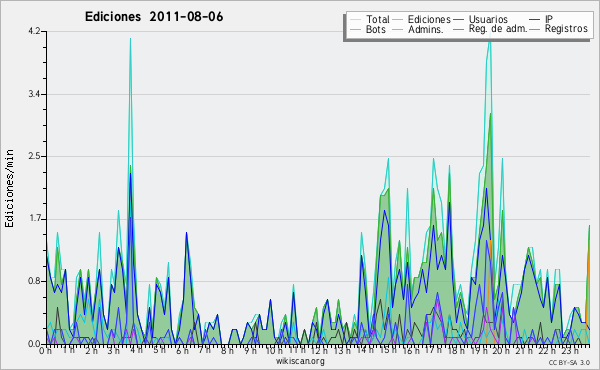
Task: Click the x-axis label '17 h'
Action: (x=433, y=350)
